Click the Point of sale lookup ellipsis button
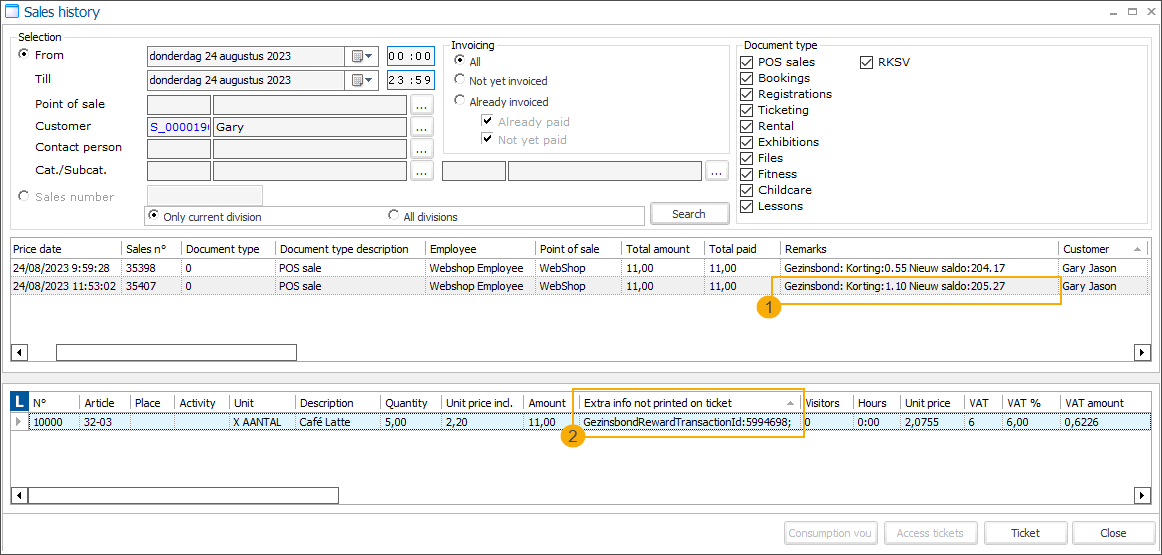Screen dimensions: 1162x555 point(422,105)
